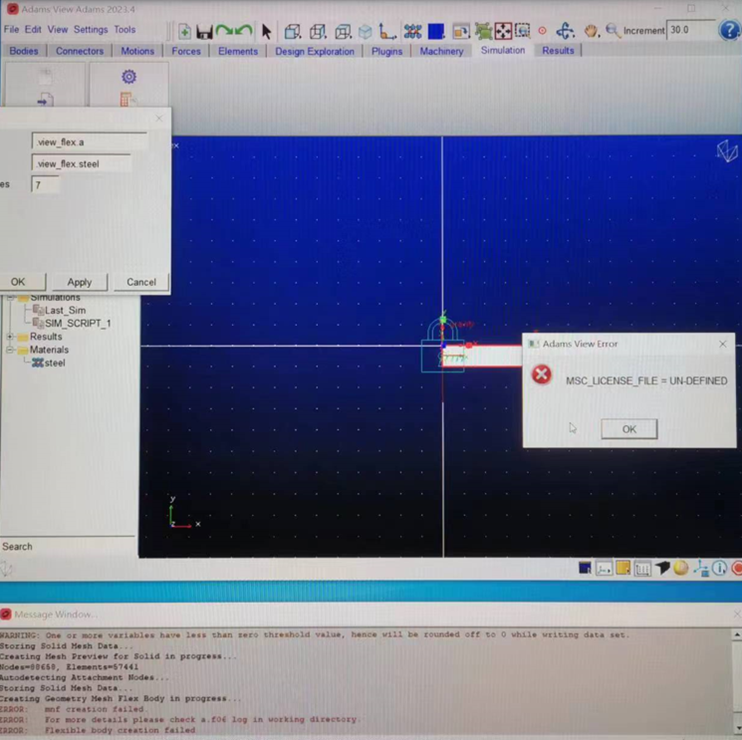Switch to the Connectors ribbon tab
This screenshot has width=742, height=740.
point(80,51)
